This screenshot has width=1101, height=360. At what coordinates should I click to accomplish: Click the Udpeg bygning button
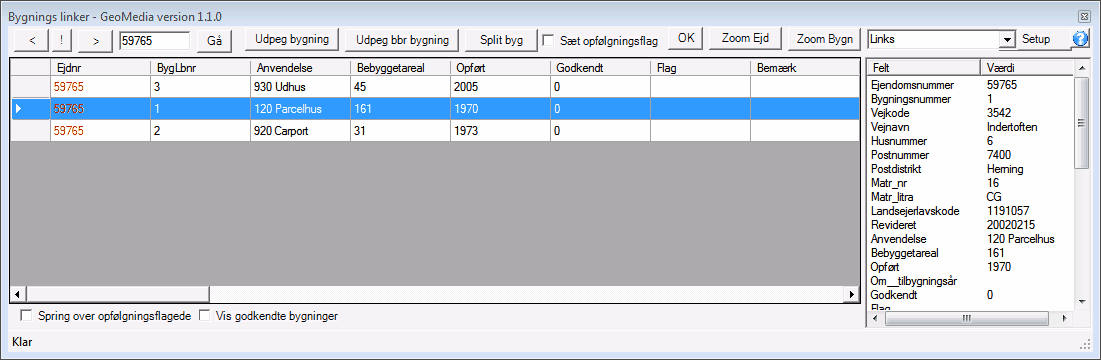pos(292,39)
